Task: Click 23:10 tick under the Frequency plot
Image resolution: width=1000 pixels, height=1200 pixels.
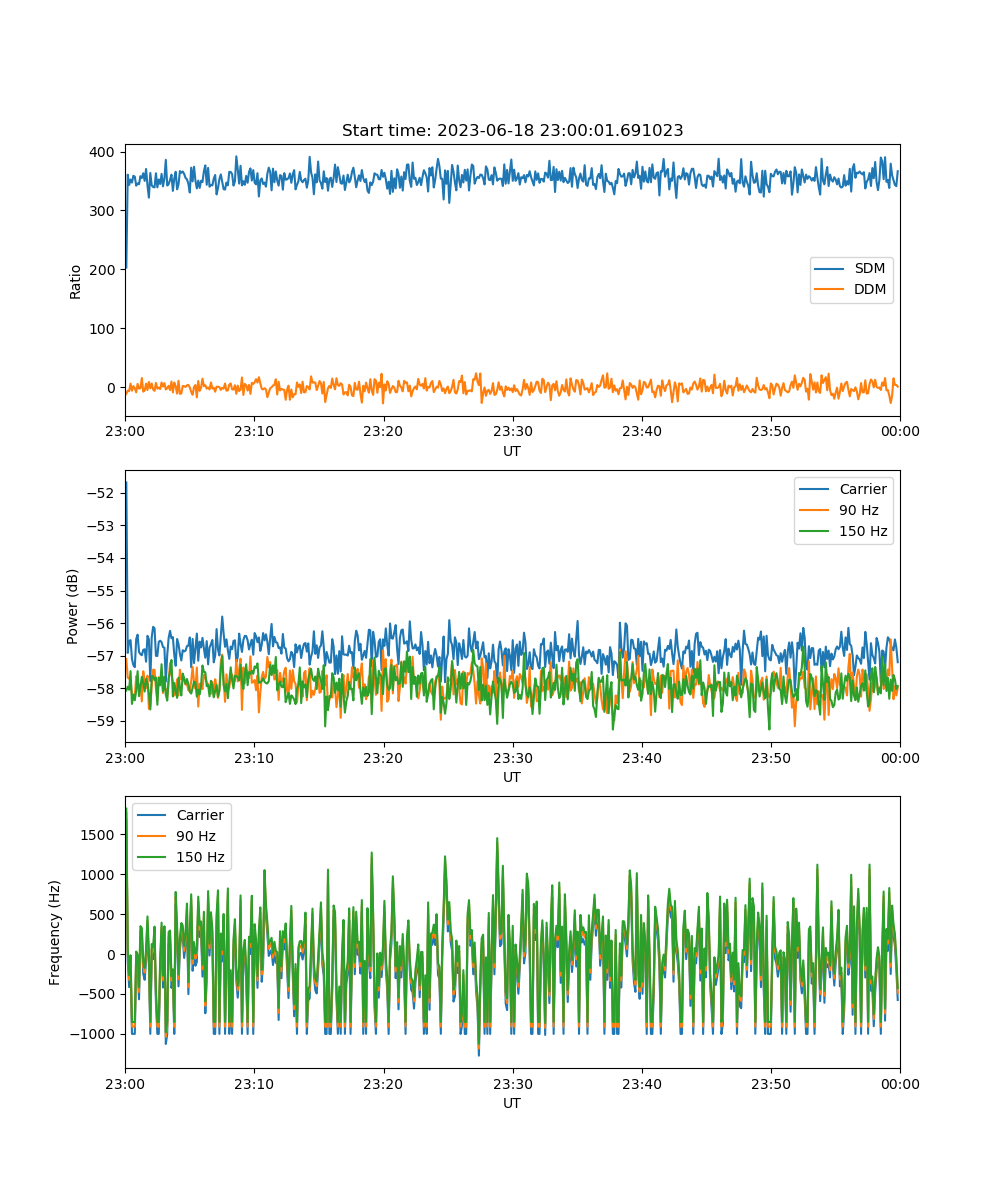Action: [254, 1083]
